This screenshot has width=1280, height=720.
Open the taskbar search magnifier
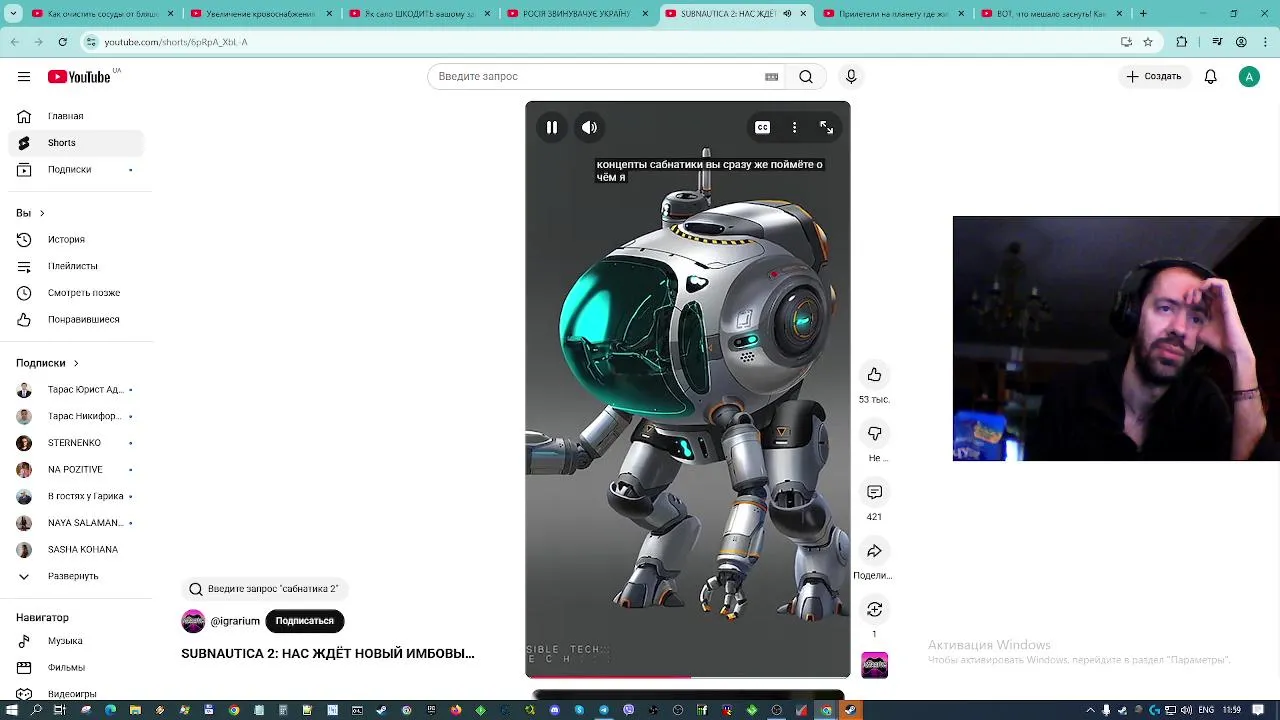[36, 710]
